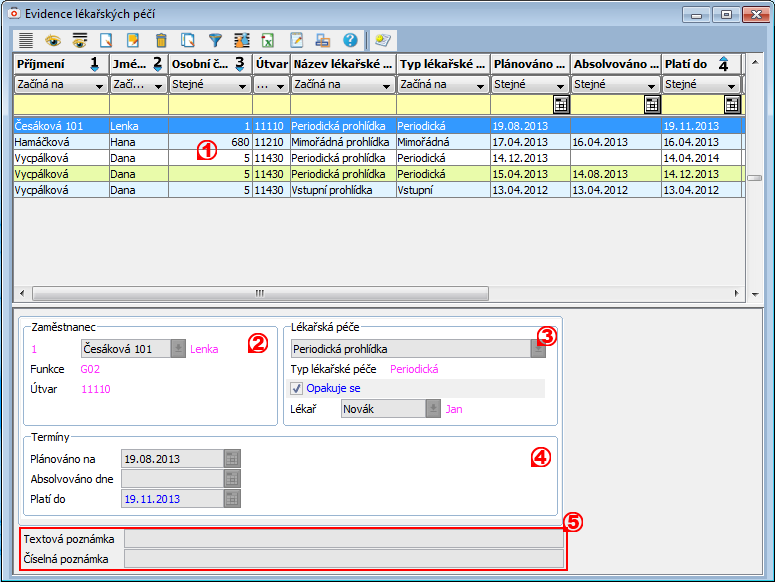Viewport: 775px width, 582px height.
Task: Click the Excel export toolbar icon
Action: point(268,41)
